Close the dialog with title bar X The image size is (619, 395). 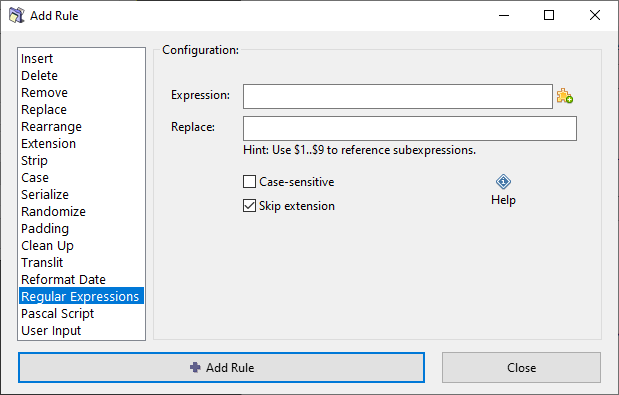(x=595, y=15)
